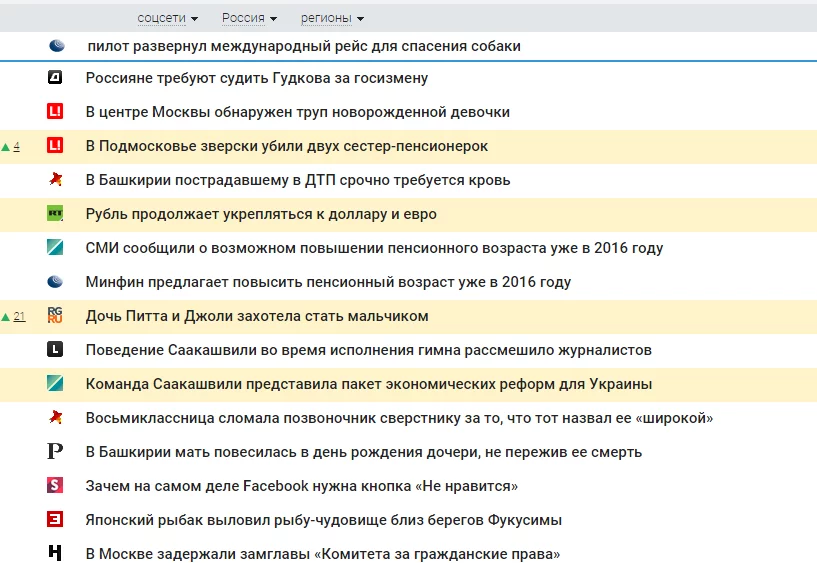Click the rank change indicator showing 21
The width and height of the screenshot is (817, 563).
[x=14, y=317]
